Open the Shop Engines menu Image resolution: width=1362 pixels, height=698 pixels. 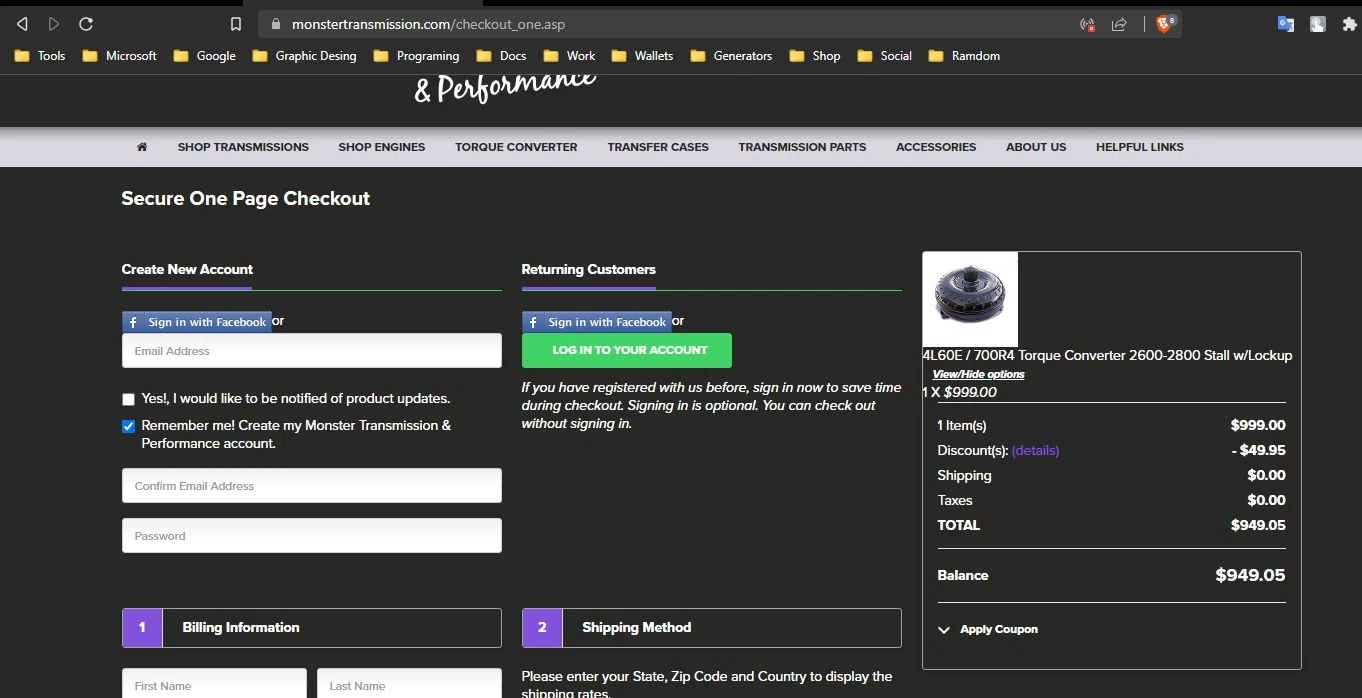pos(381,147)
